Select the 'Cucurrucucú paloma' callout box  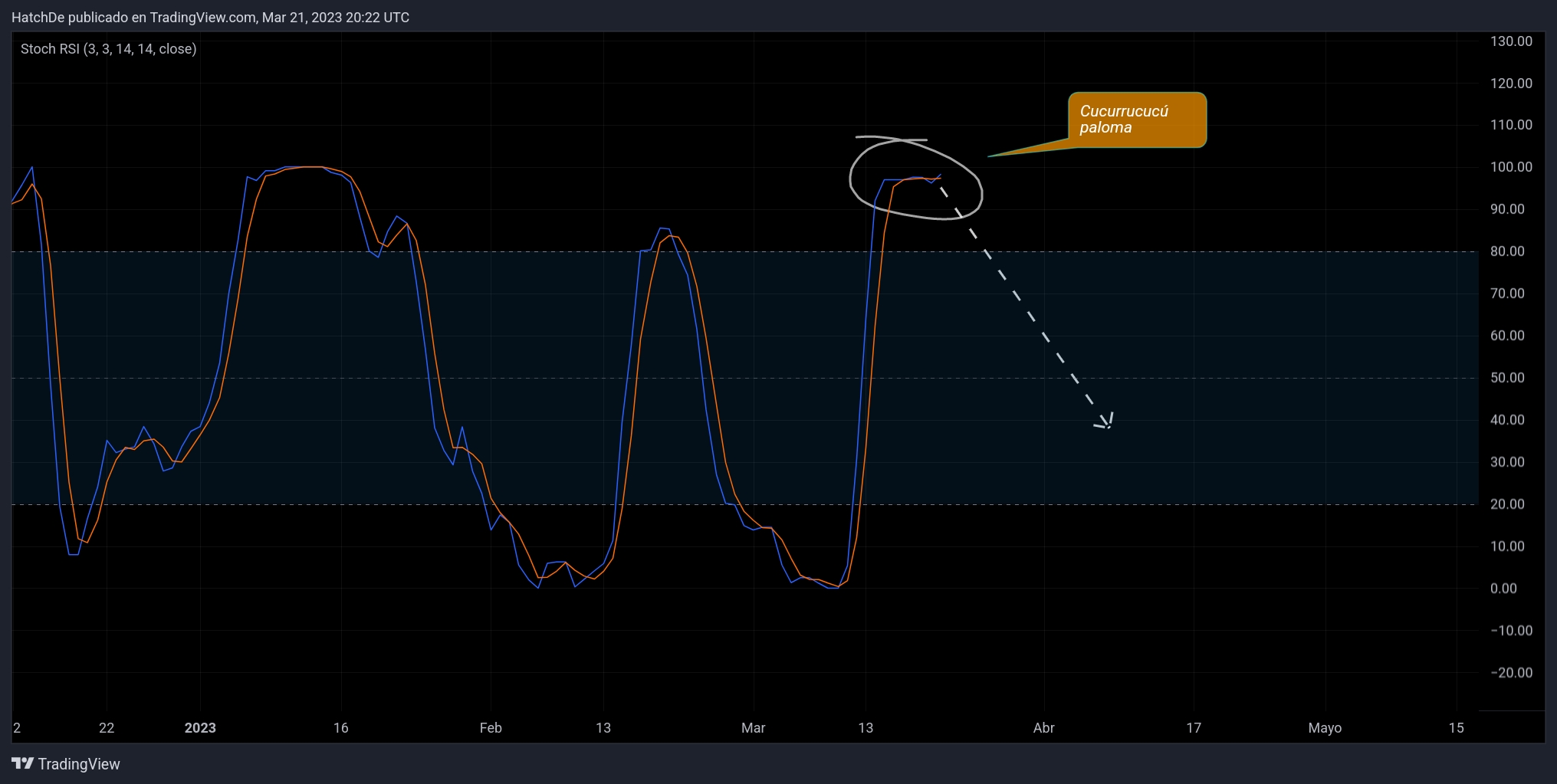tap(1137, 120)
